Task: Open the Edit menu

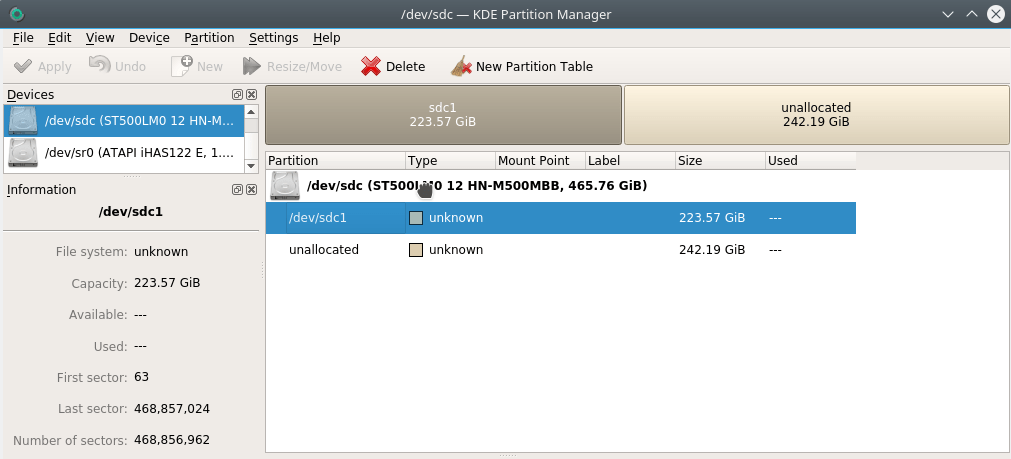Action: point(59,37)
